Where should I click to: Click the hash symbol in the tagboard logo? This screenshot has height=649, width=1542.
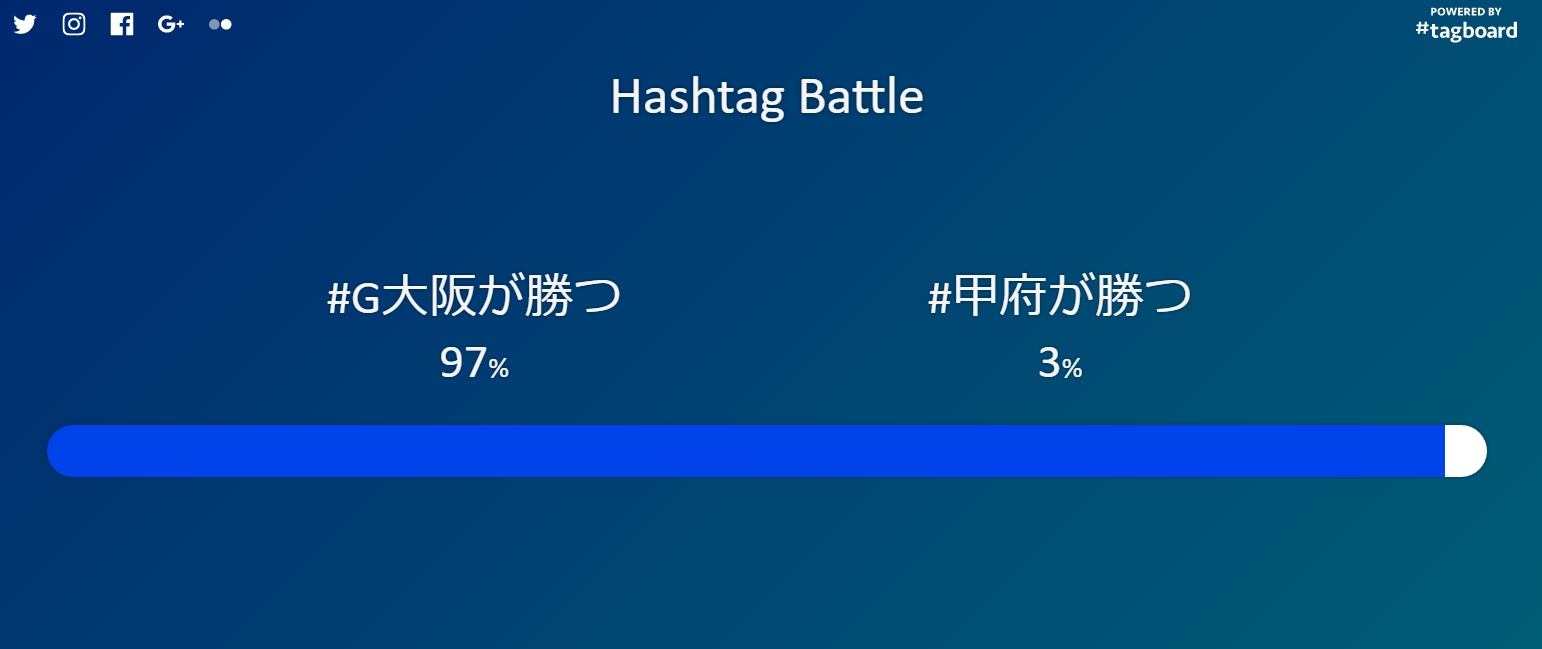pyautogui.click(x=1422, y=30)
